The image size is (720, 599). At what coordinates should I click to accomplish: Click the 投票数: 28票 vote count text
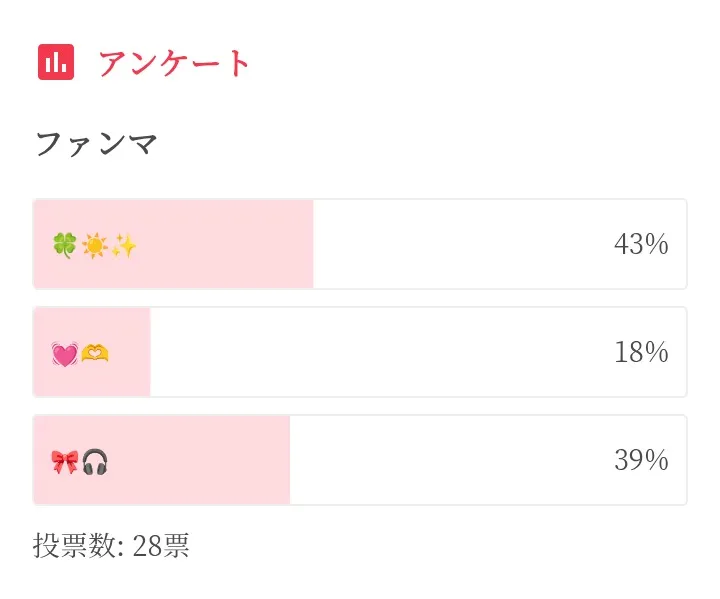[x=111, y=546]
